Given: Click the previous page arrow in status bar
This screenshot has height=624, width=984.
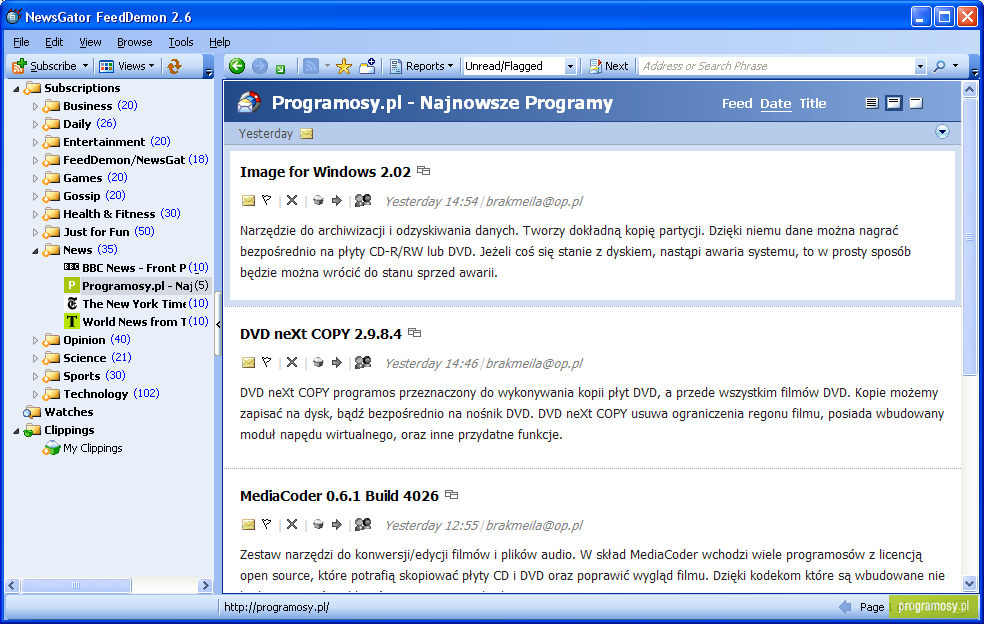Looking at the screenshot, I should 845,606.
